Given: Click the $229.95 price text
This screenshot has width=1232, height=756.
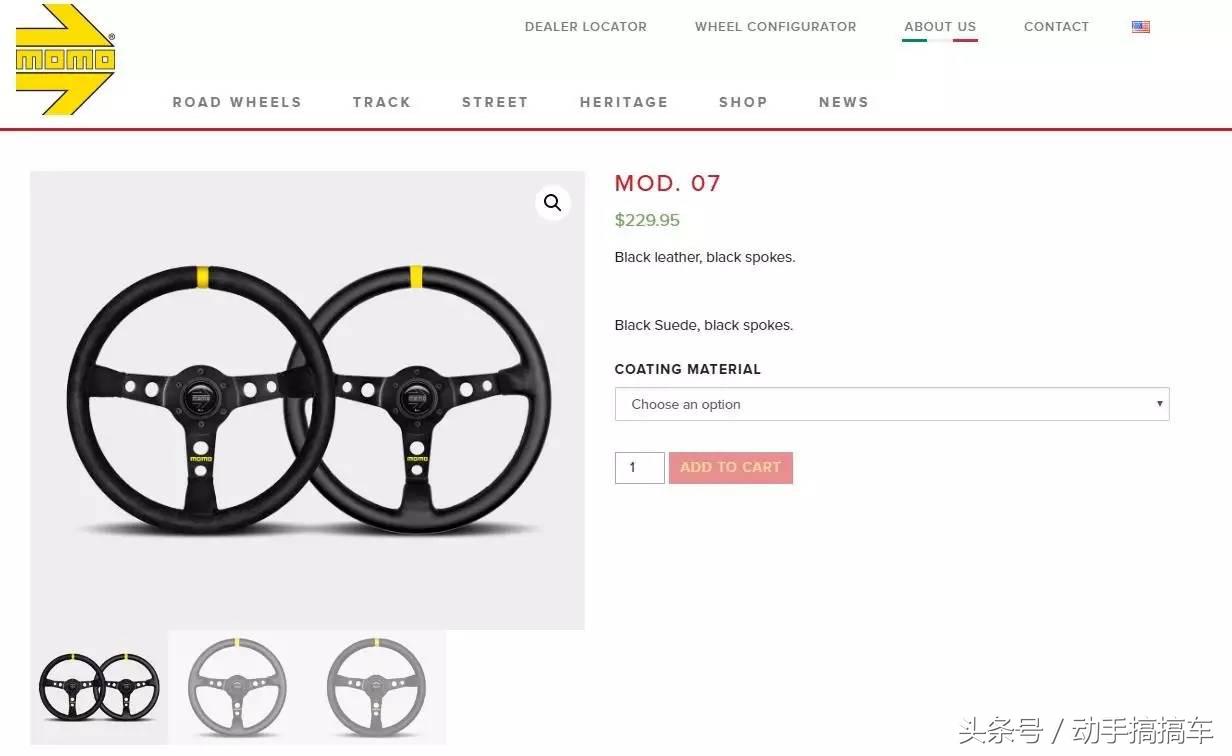Looking at the screenshot, I should pos(647,220).
